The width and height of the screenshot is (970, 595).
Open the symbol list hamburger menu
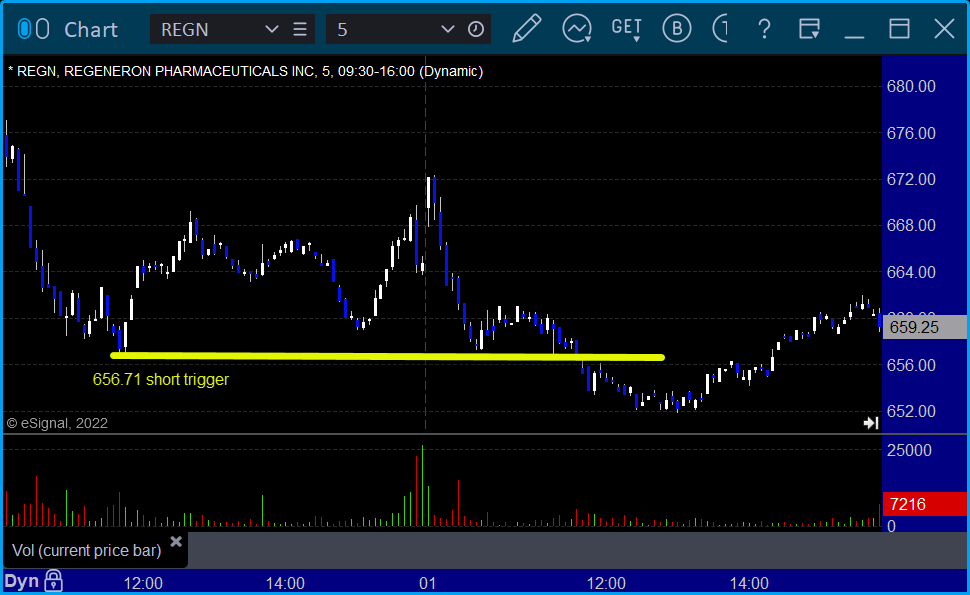300,29
